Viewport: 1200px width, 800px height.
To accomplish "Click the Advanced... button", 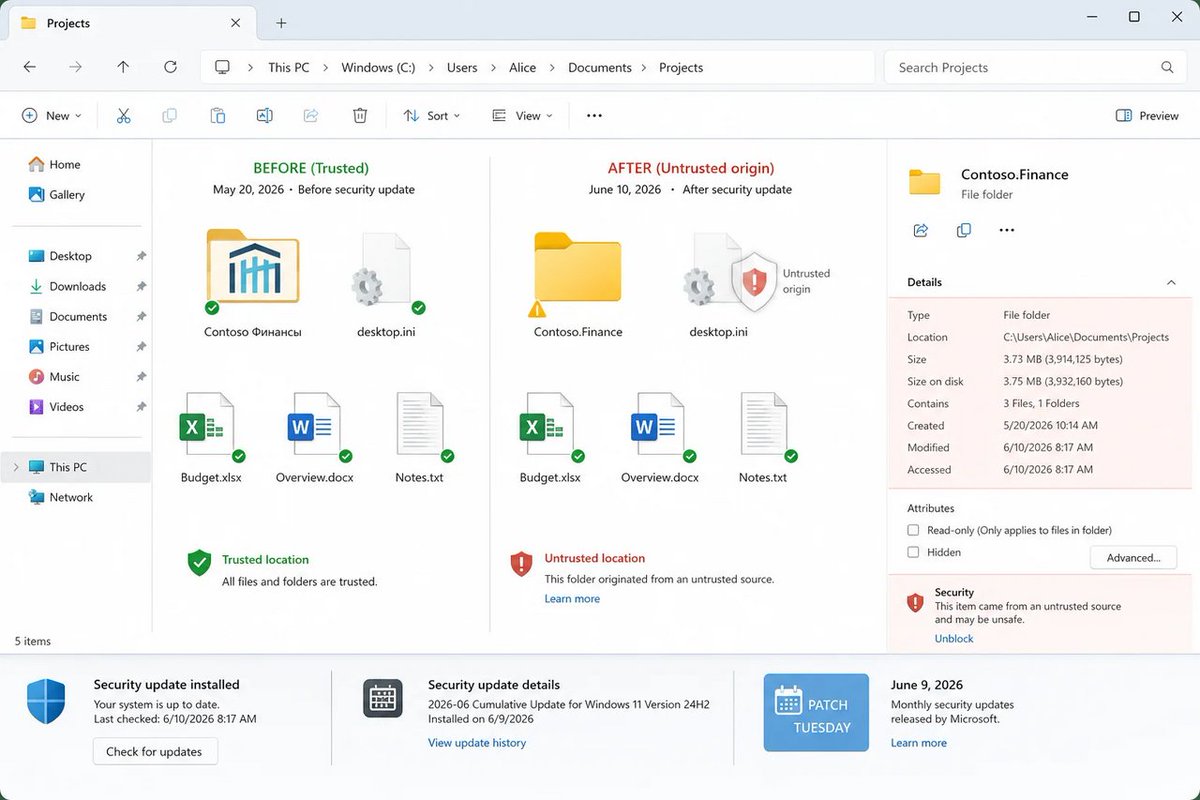I will (x=1133, y=558).
